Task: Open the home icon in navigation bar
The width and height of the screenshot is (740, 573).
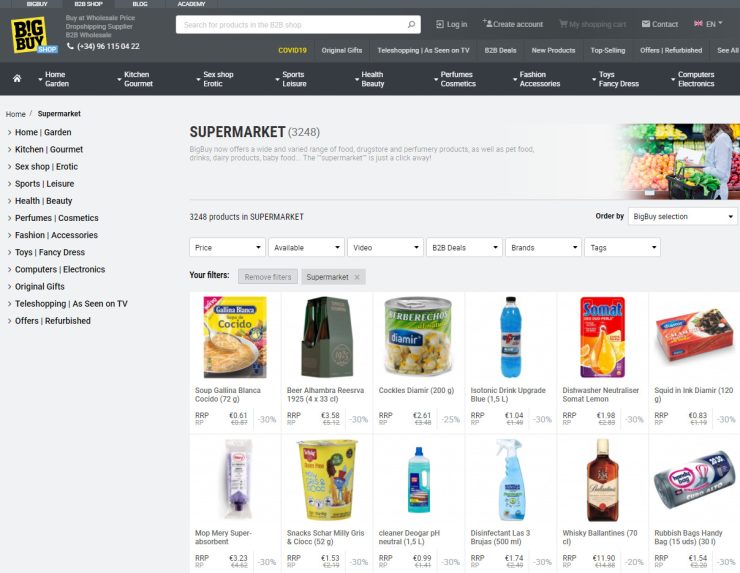Action: [17, 78]
